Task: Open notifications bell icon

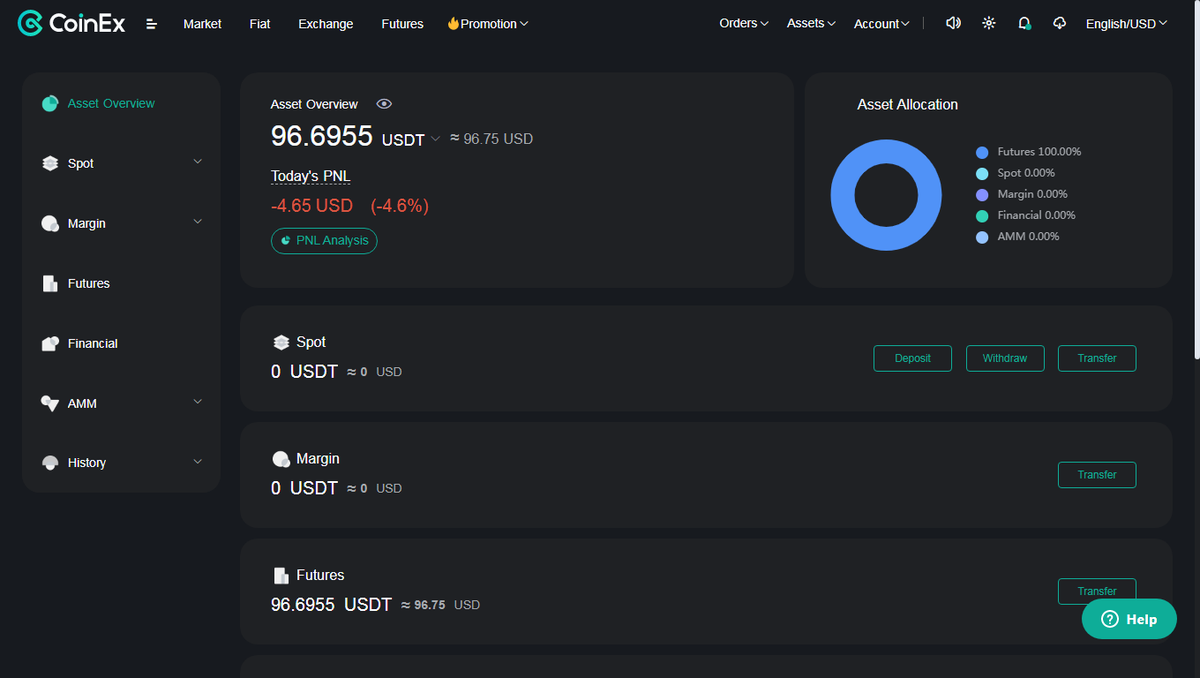Action: [x=1024, y=23]
